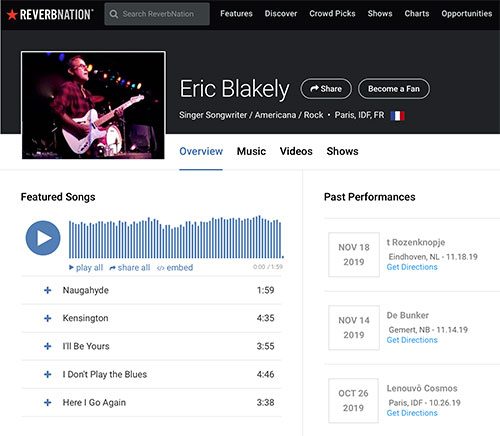The image size is (500, 436).
Task: Get Directions for De Bunker show
Action: [412, 340]
